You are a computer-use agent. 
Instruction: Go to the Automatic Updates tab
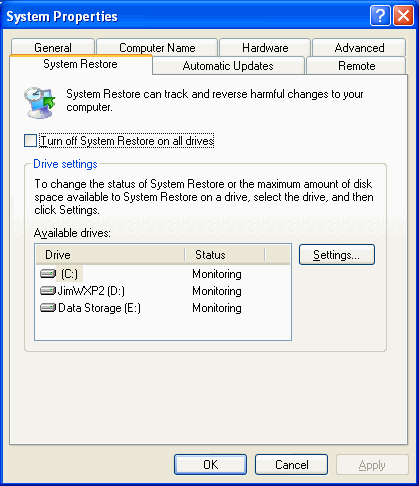(x=228, y=66)
